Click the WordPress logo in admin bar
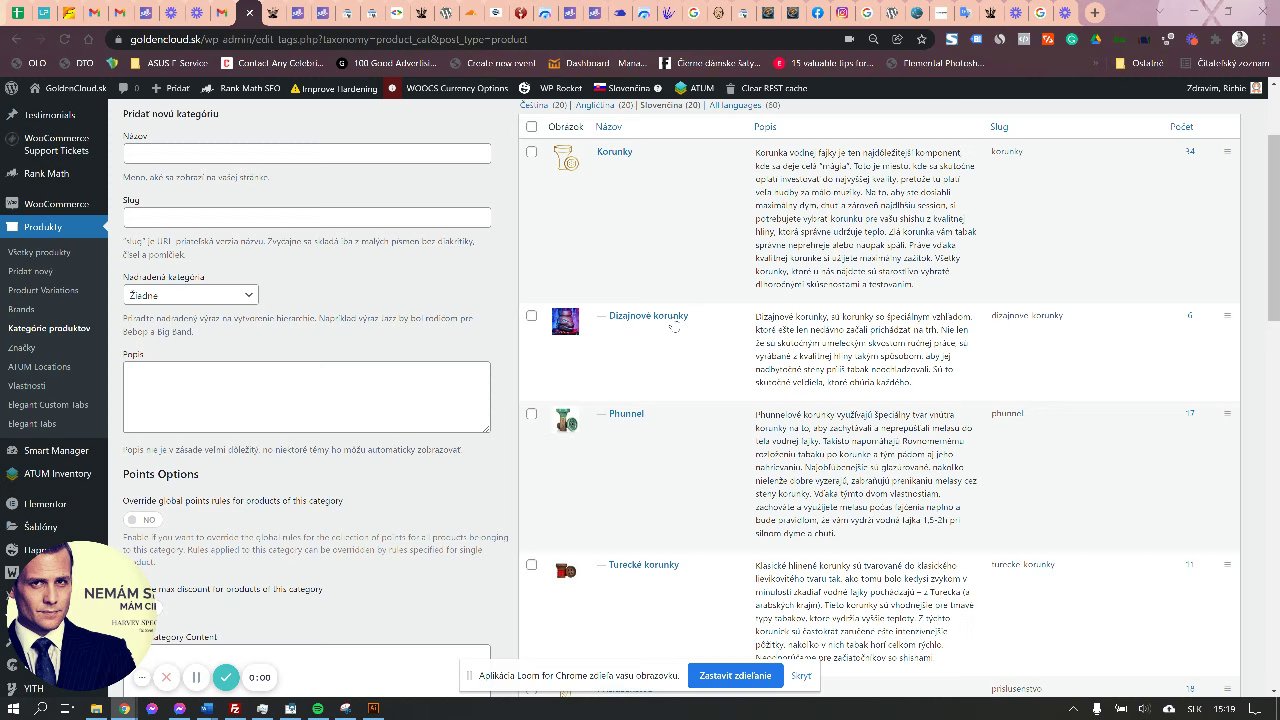The width and height of the screenshot is (1280, 720). (12, 88)
